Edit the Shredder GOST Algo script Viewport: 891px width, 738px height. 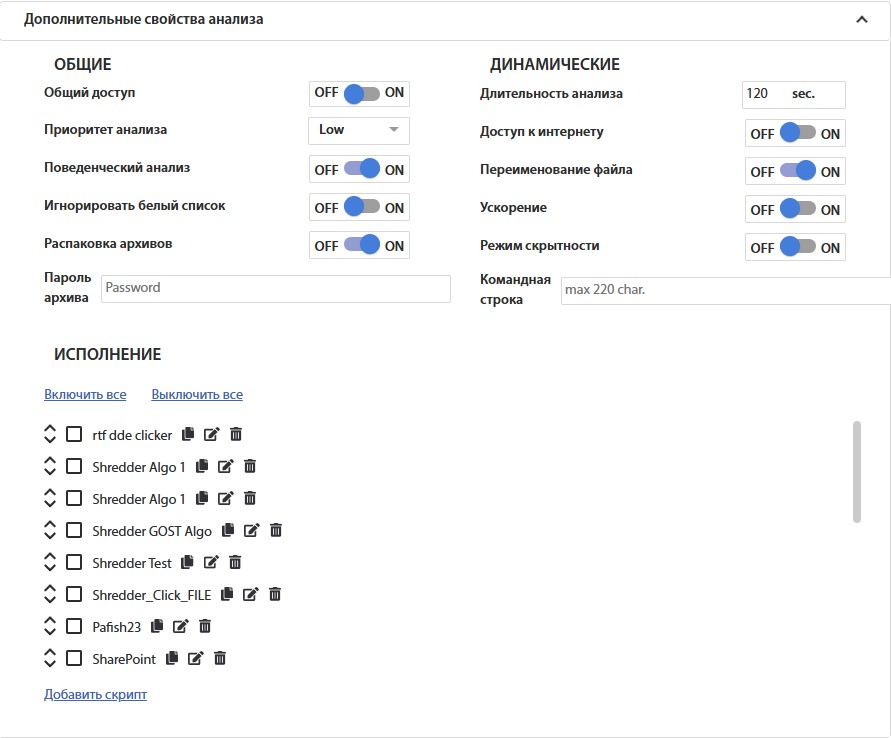pyautogui.click(x=251, y=531)
